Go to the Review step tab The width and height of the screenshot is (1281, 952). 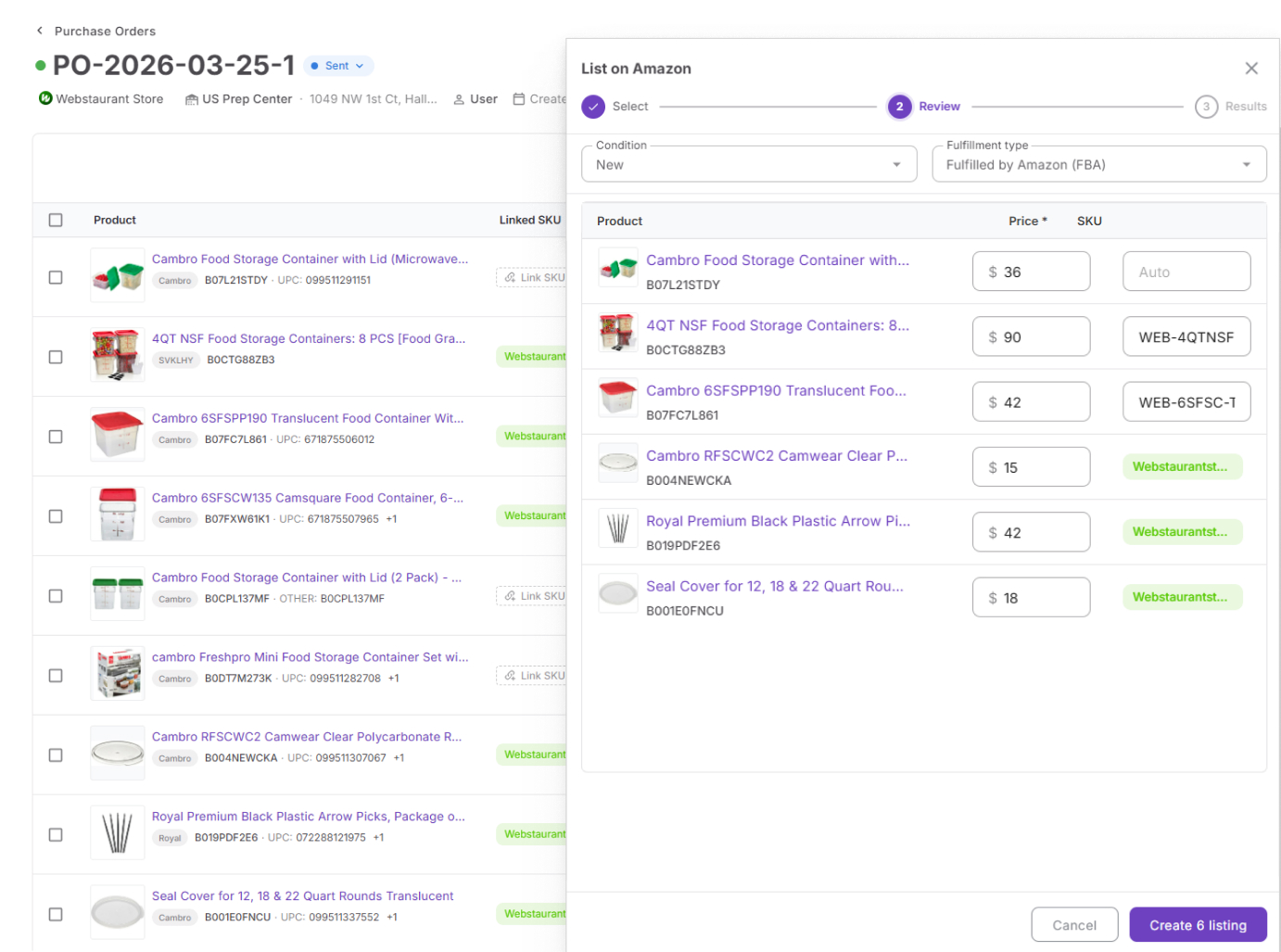[938, 107]
